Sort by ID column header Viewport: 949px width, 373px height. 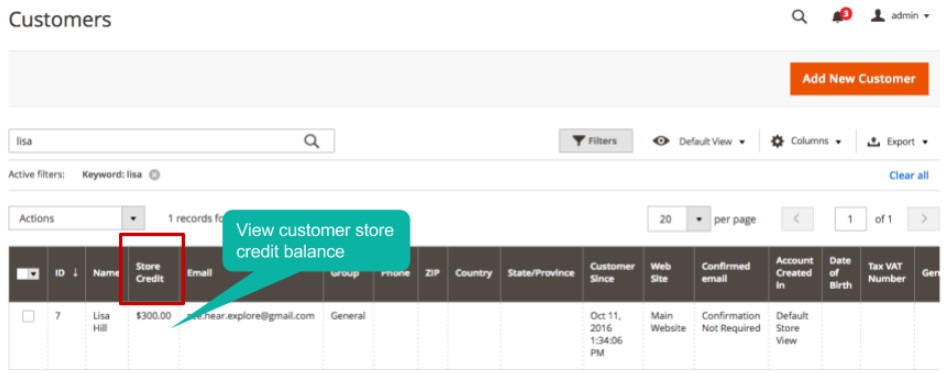point(66,273)
